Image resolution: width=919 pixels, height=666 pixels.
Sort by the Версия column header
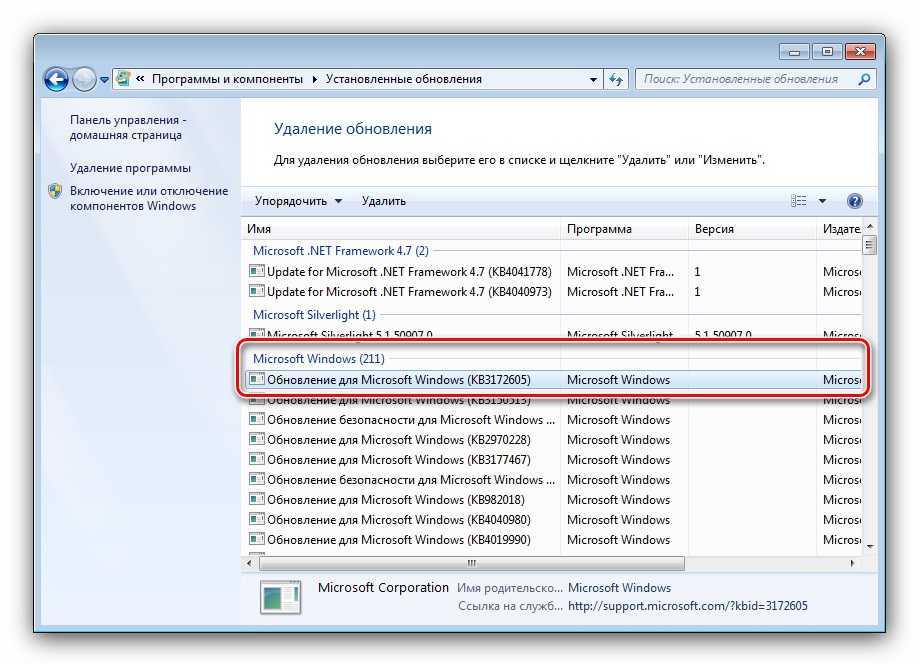[x=750, y=229]
